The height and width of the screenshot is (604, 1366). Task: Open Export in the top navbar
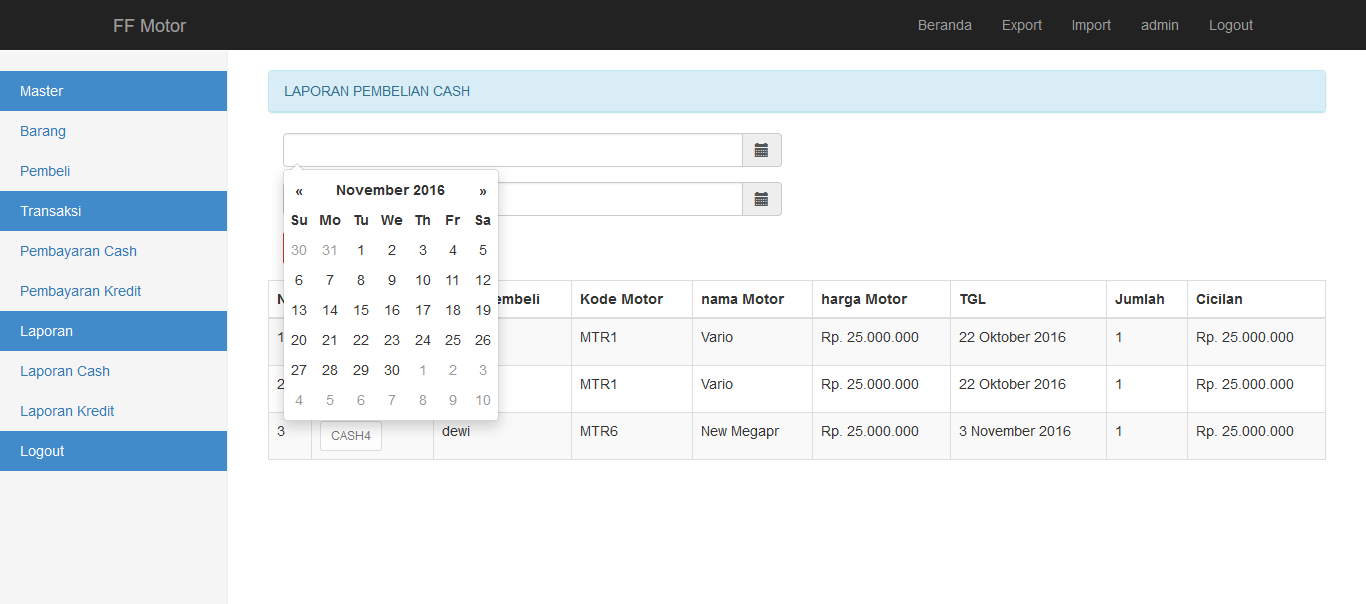[1022, 25]
